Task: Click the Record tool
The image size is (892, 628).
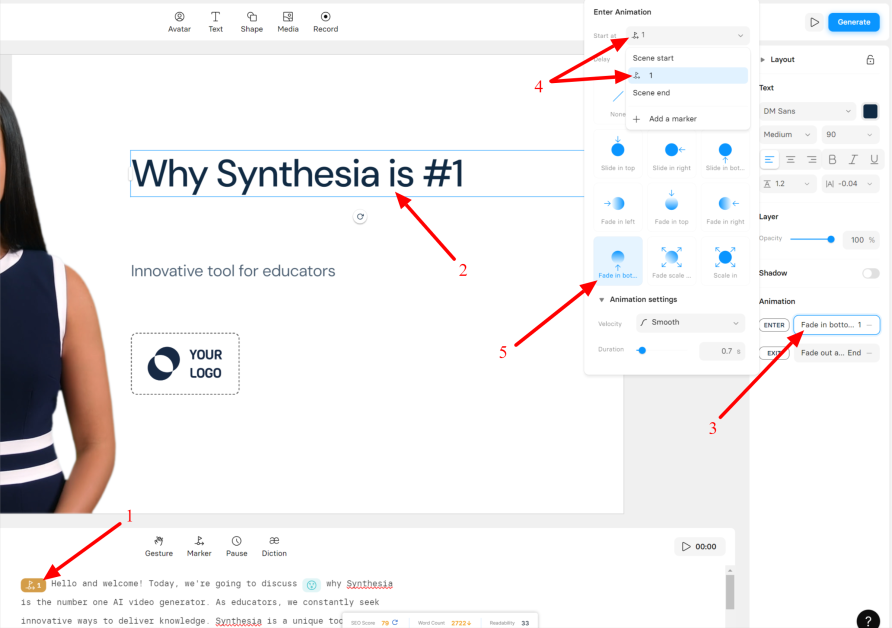Action: click(x=325, y=21)
